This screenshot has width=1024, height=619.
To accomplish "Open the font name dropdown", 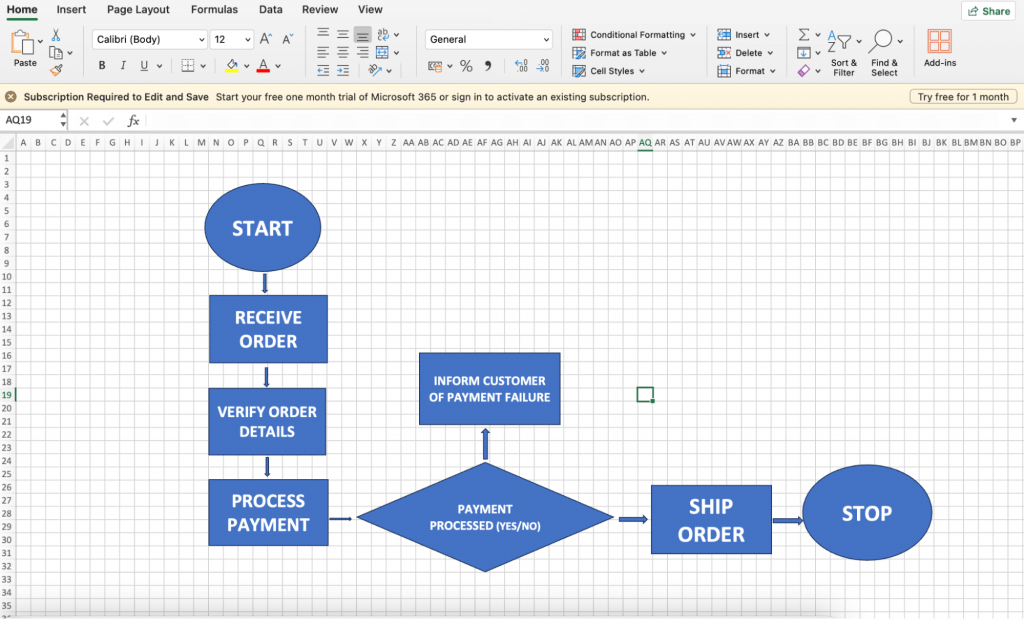I will pos(202,40).
